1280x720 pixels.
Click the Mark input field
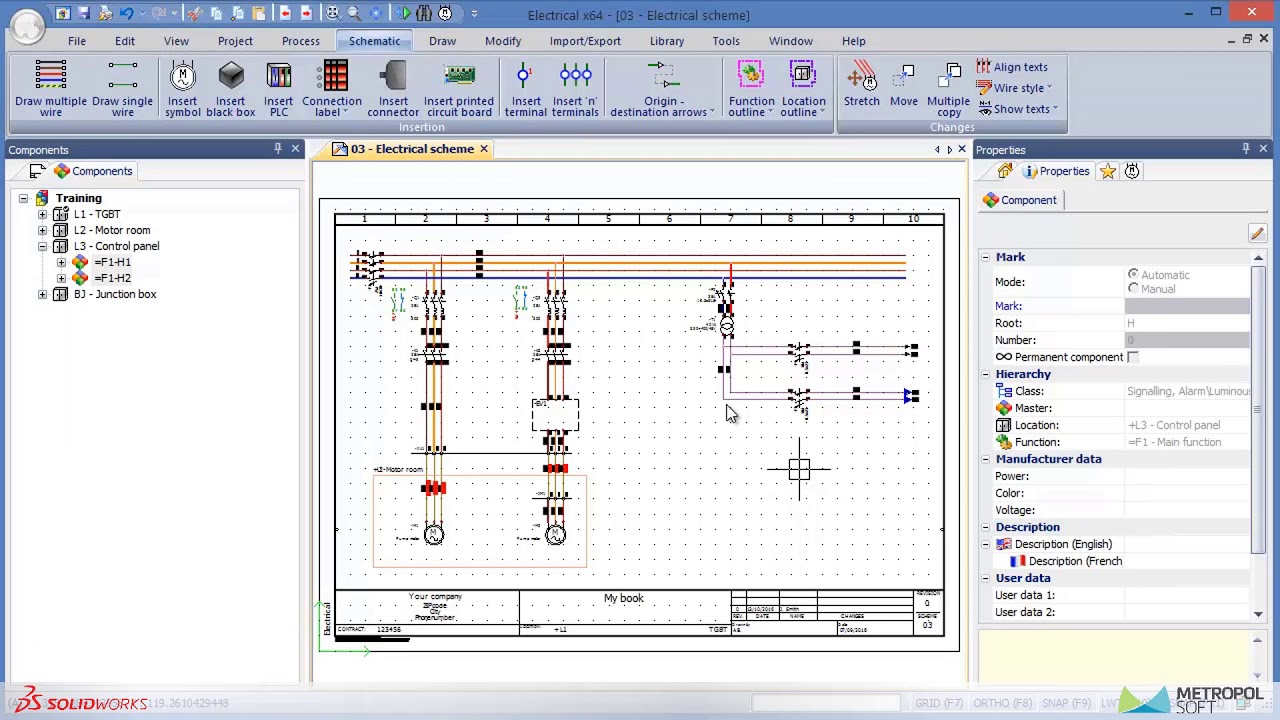point(1189,306)
